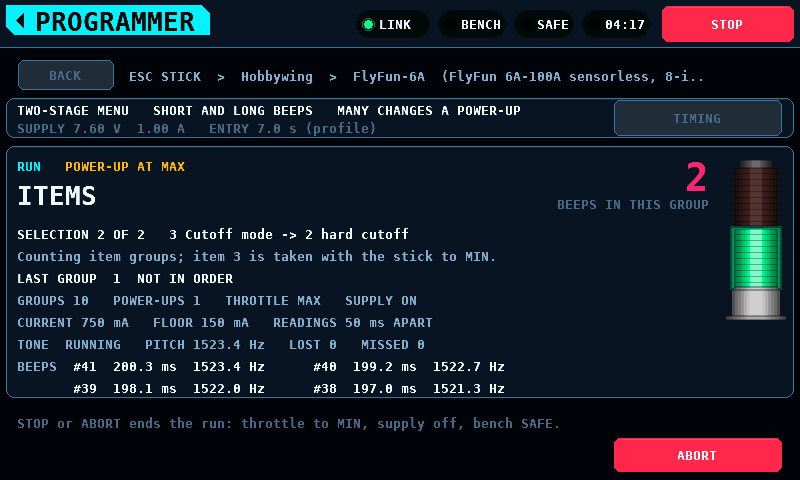This screenshot has height=480, width=800.
Task: Click the 'Counting item groups' message line
Action: pyautogui.click(x=257, y=257)
